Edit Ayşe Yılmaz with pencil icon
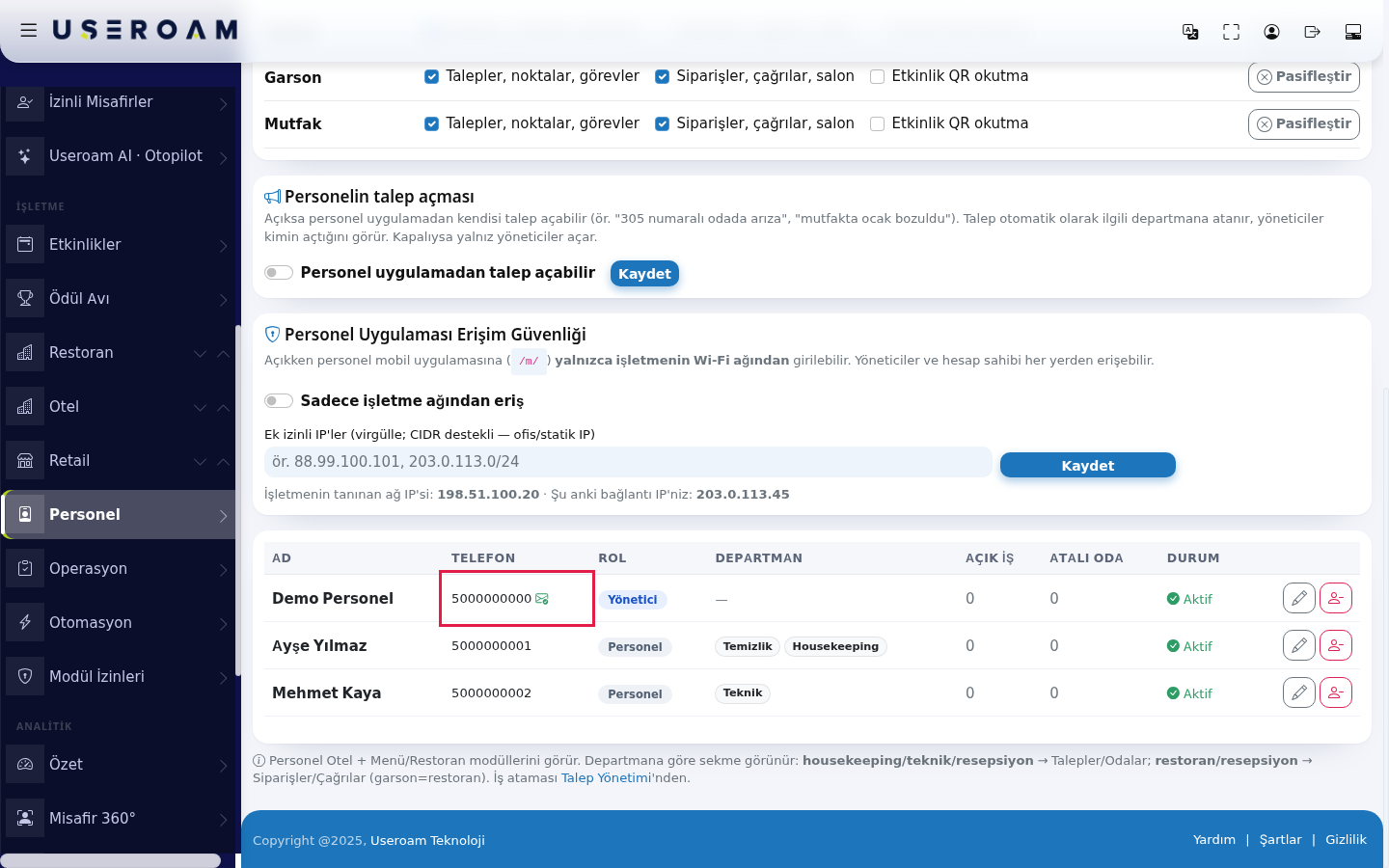 pyautogui.click(x=1299, y=645)
